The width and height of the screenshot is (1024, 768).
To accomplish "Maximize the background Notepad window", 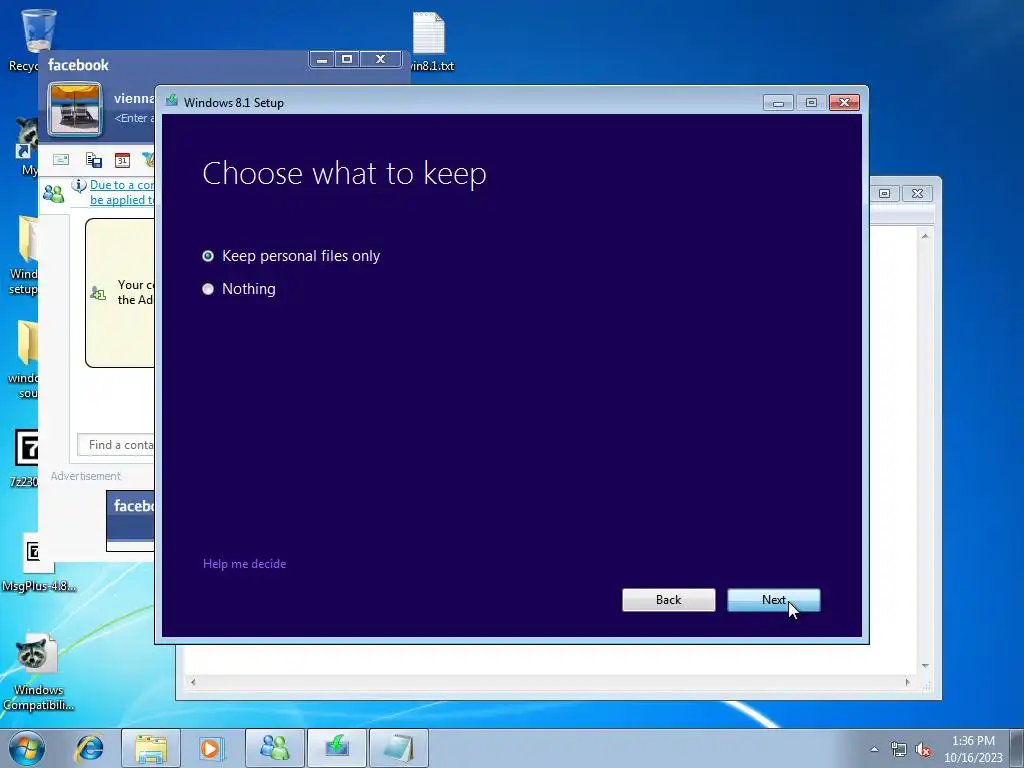I will [x=884, y=193].
